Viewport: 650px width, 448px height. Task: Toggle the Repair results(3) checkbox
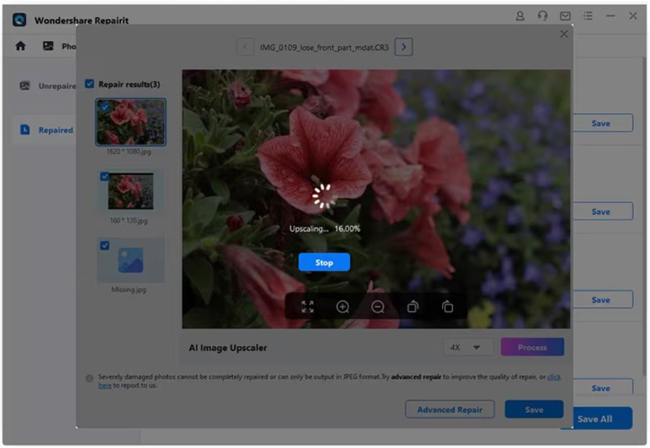[90, 84]
